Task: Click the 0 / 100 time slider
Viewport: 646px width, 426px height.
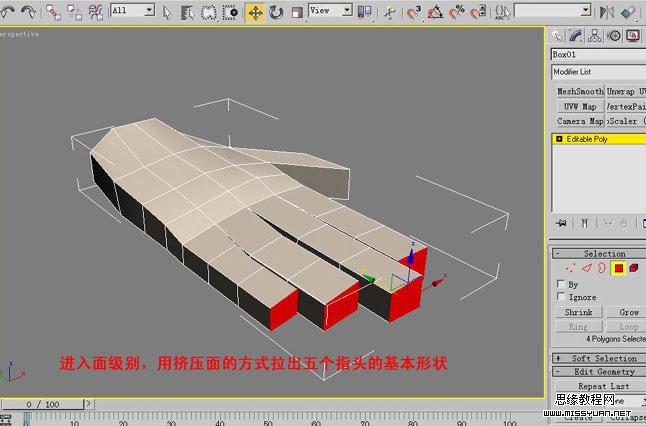Action: coord(42,404)
